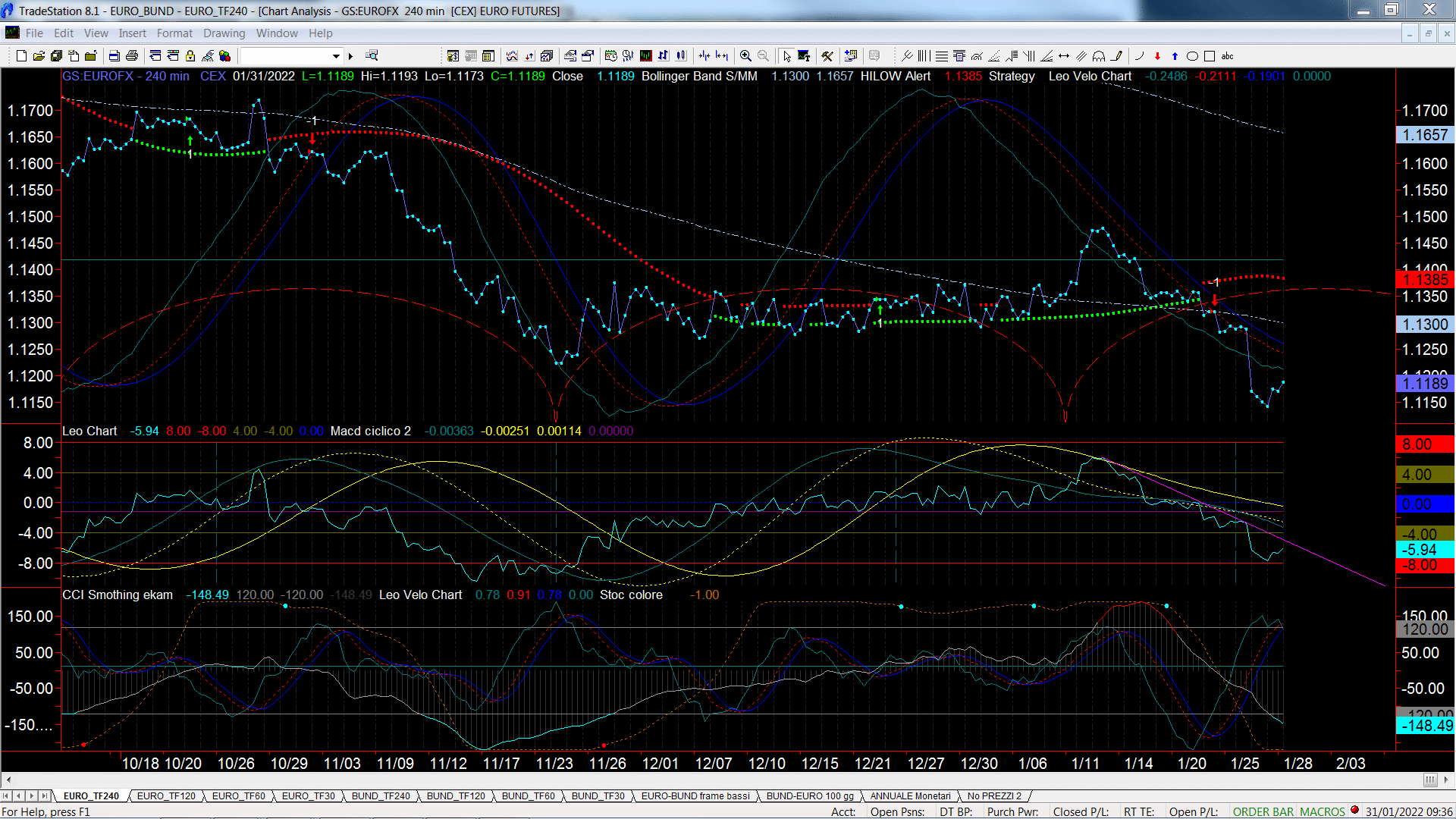Click ORDER BAR in status bar

(1263, 811)
